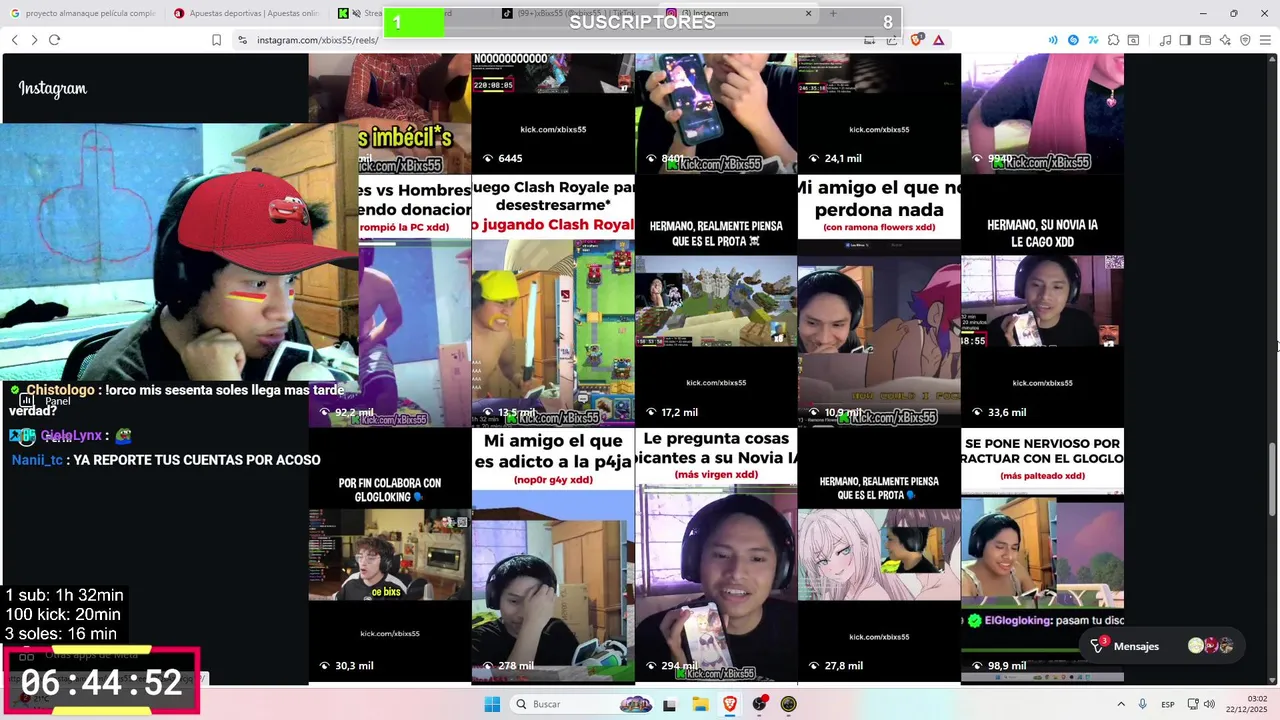Open Brave Shields lion icon
Image resolution: width=1280 pixels, height=720 pixels.
pos(917,40)
